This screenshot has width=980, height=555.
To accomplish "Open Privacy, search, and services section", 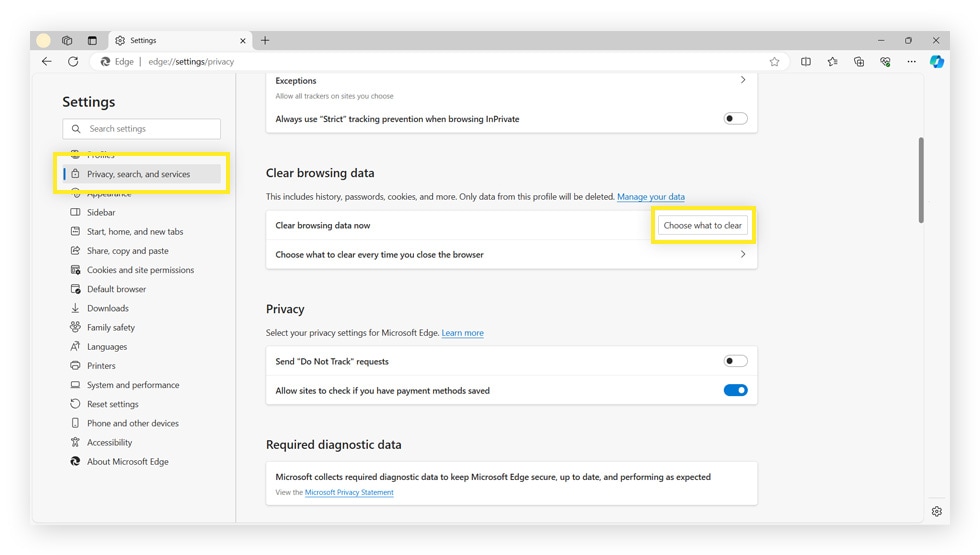I will tap(141, 174).
